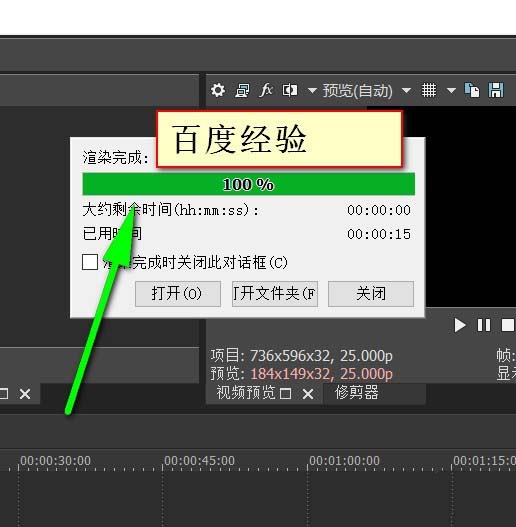Play the preview video
Image resolution: width=516 pixels, height=527 pixels.
(460, 325)
